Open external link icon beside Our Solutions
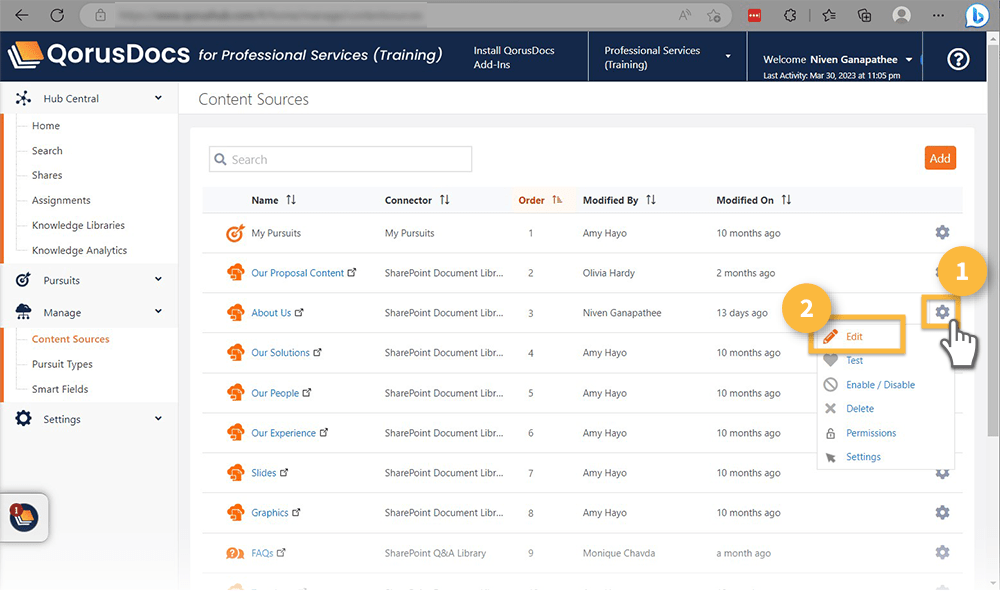 [318, 352]
